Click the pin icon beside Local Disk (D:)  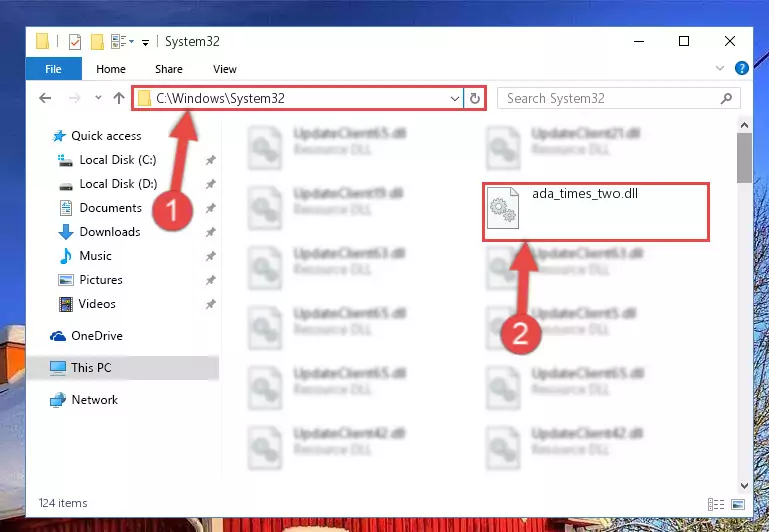(x=210, y=184)
